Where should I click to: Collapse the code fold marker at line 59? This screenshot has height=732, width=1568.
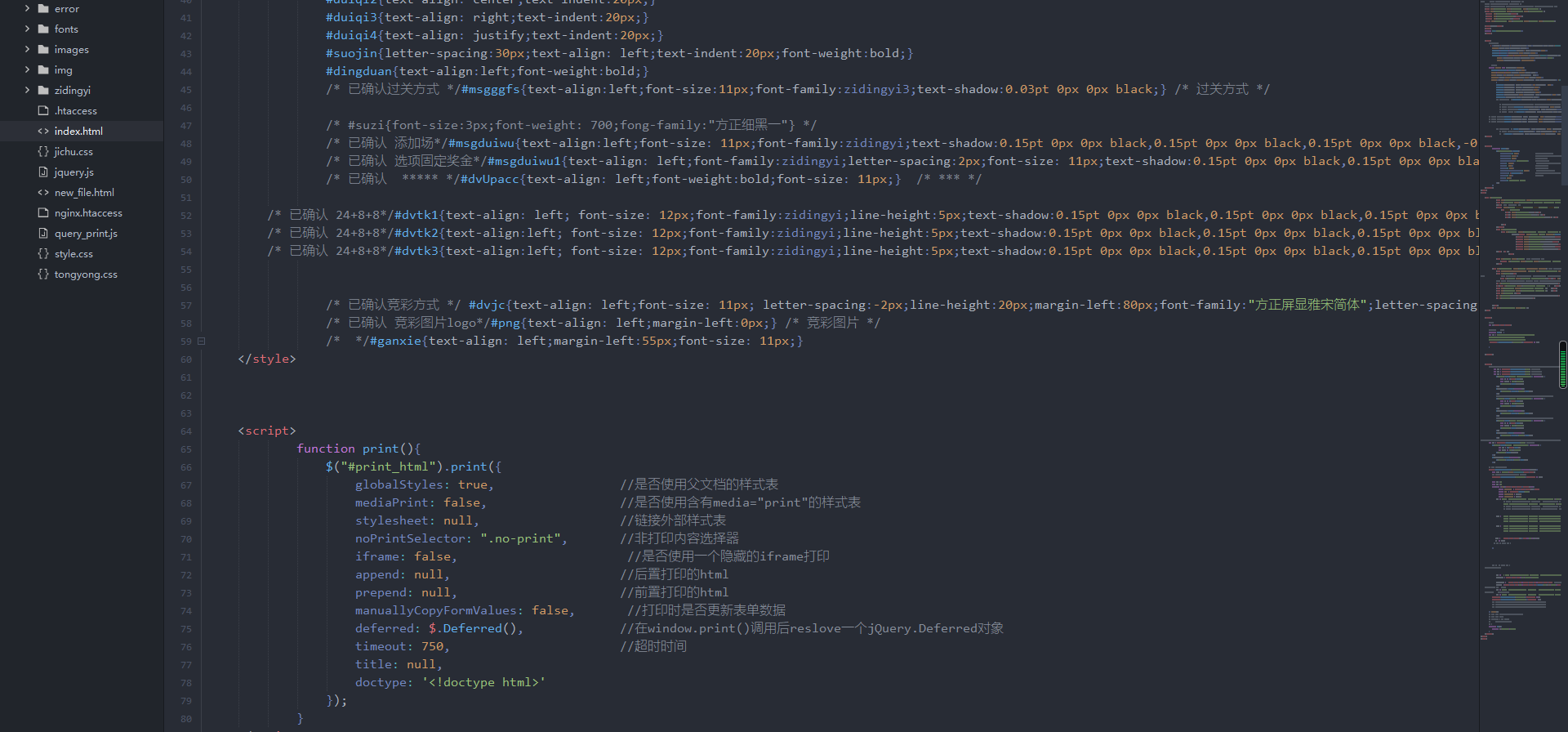[x=201, y=341]
